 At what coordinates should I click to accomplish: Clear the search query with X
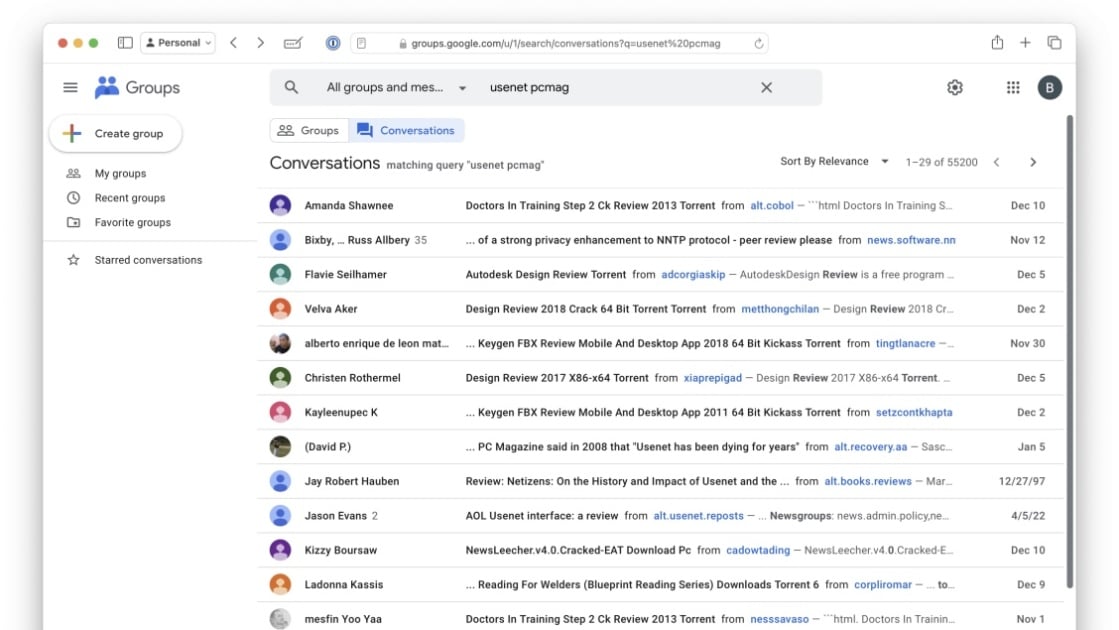(766, 88)
